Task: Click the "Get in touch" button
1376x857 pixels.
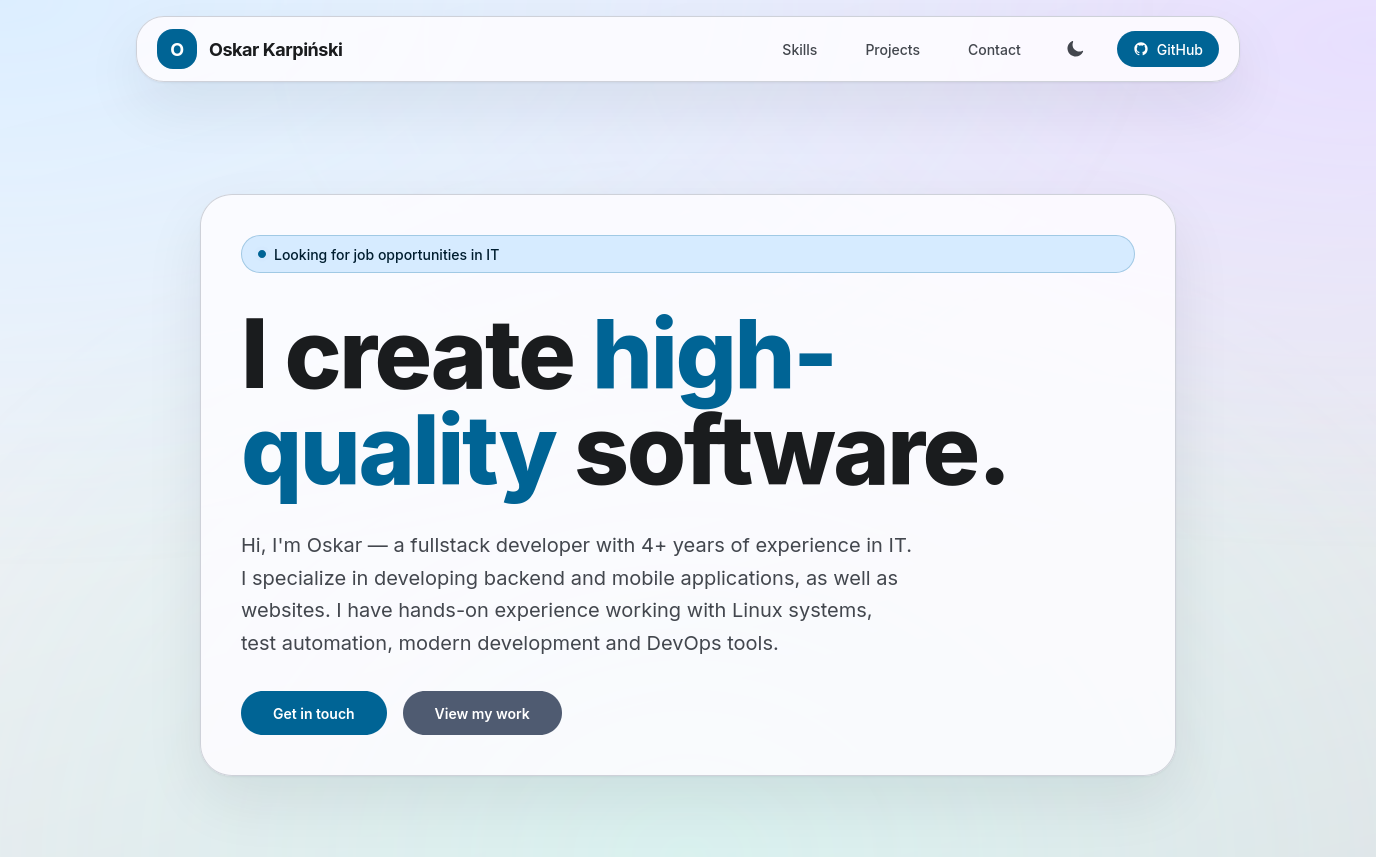Action: coord(314,713)
